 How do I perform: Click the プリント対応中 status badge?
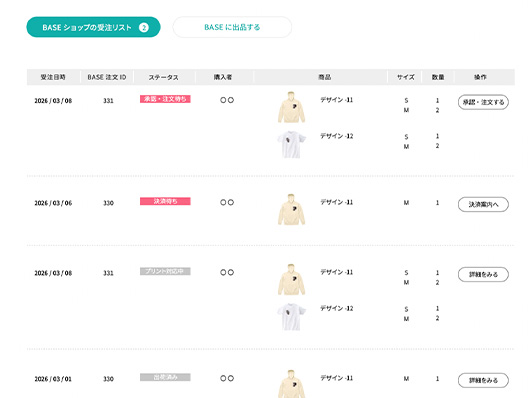coord(165,271)
